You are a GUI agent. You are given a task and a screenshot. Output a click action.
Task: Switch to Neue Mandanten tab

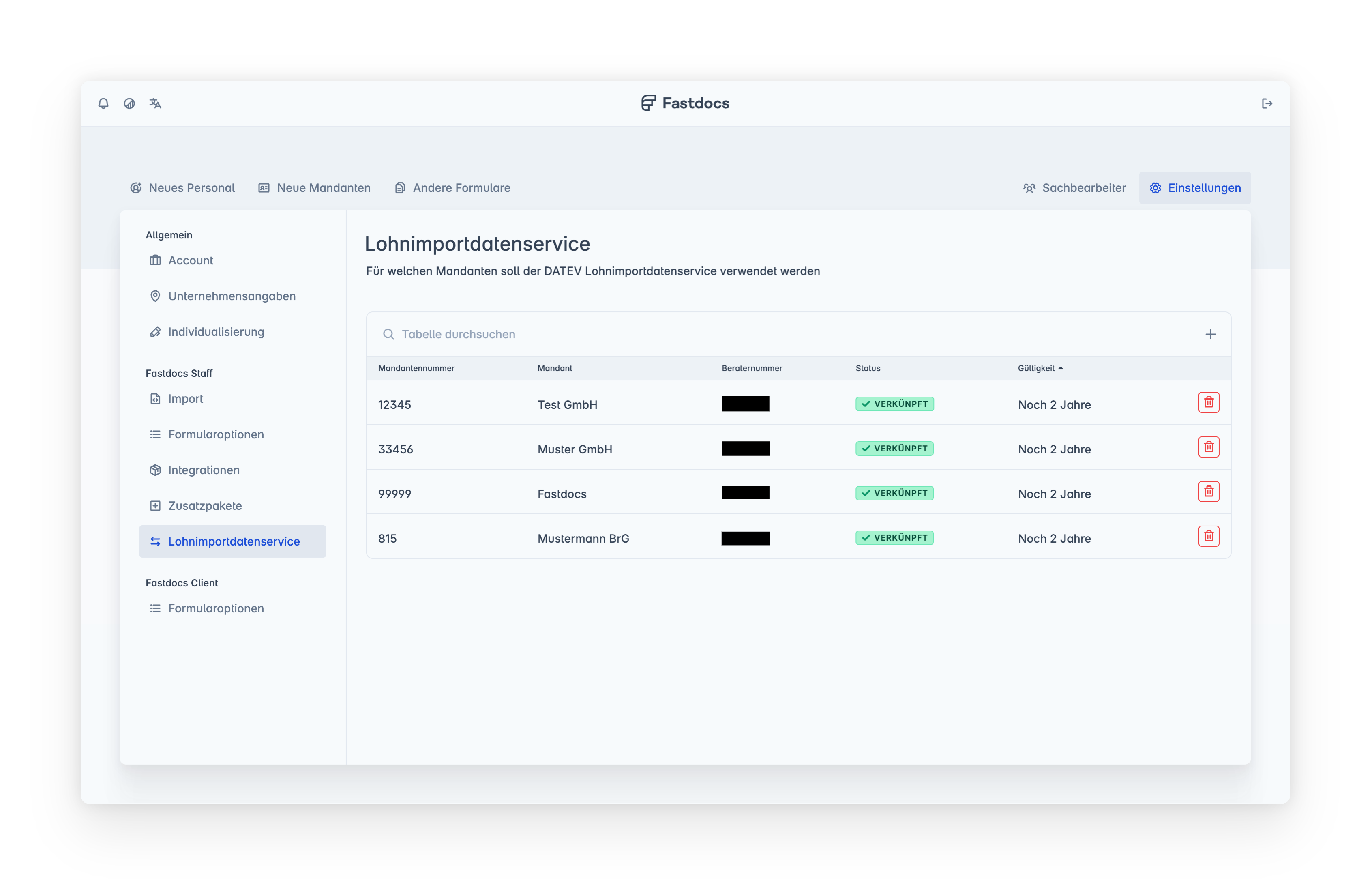point(314,188)
